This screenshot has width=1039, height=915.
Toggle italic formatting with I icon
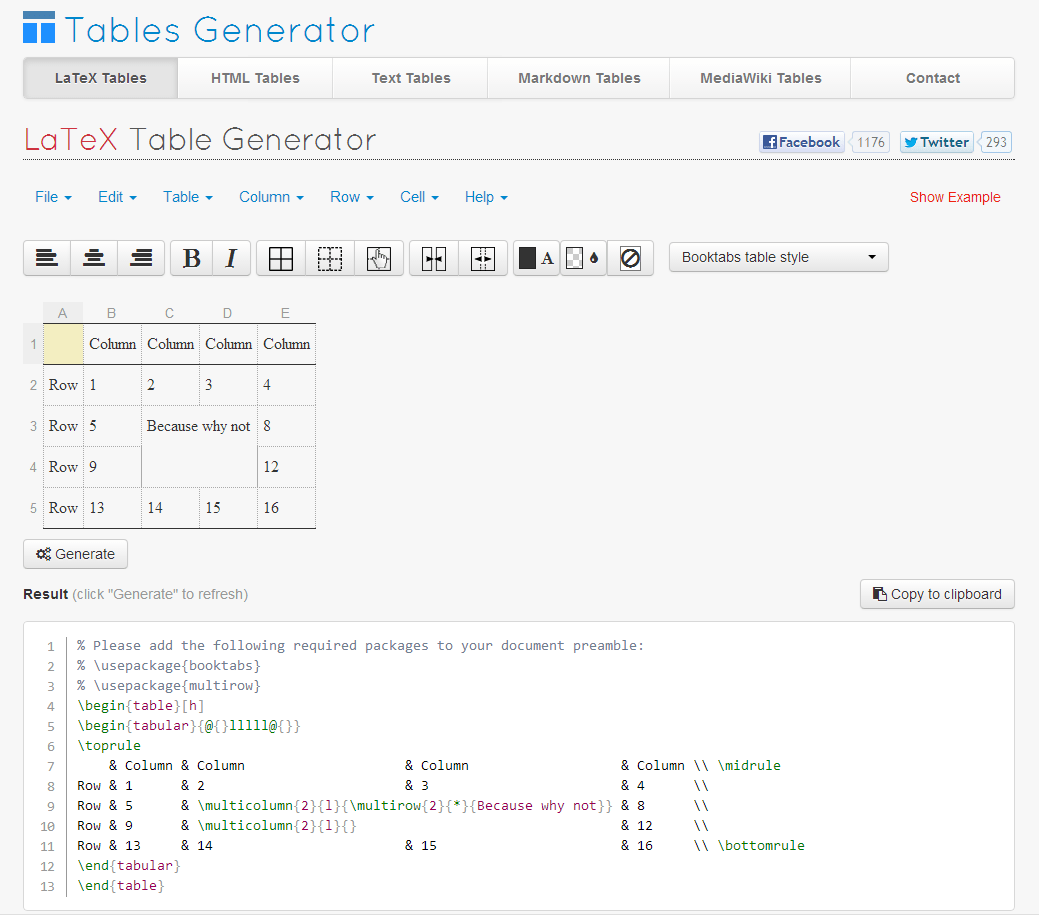click(x=231, y=258)
